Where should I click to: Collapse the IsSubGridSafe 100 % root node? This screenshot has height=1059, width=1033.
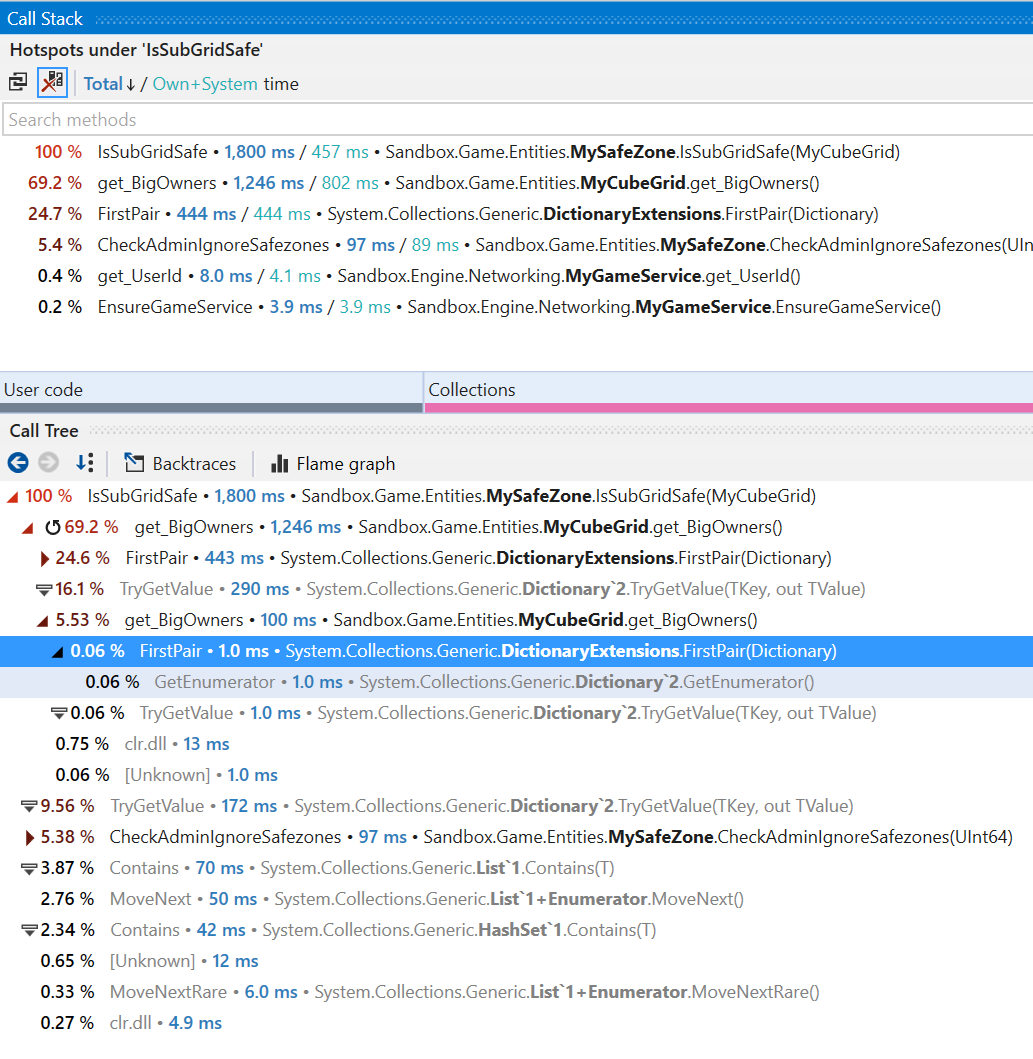point(12,496)
